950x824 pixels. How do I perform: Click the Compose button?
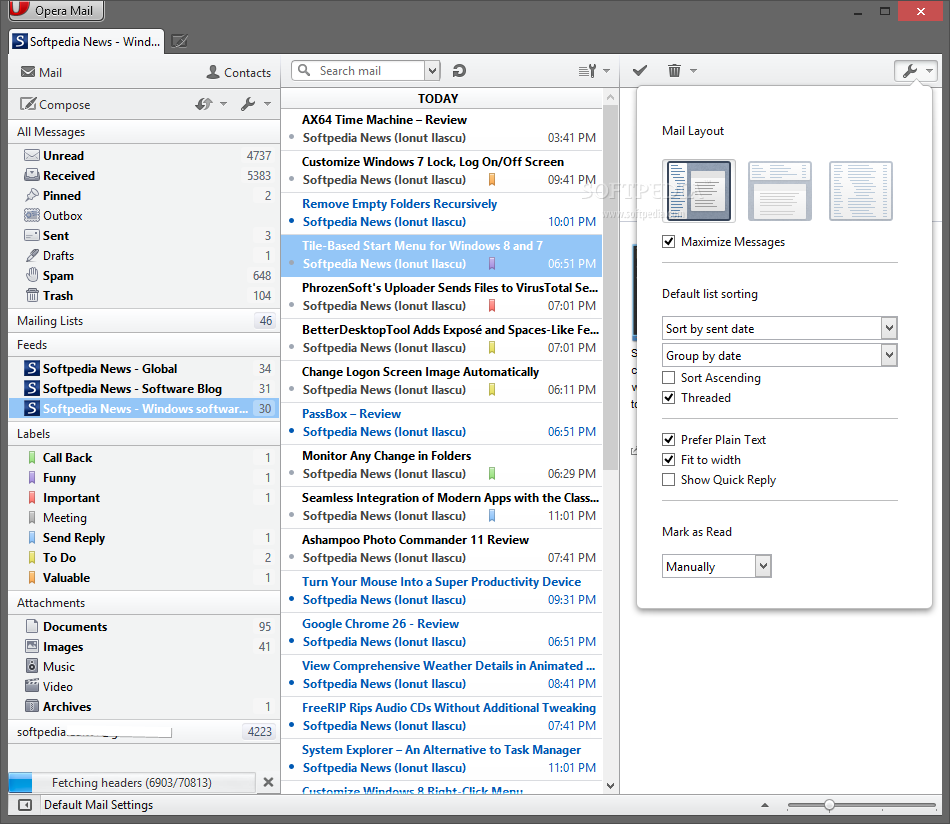pos(55,104)
